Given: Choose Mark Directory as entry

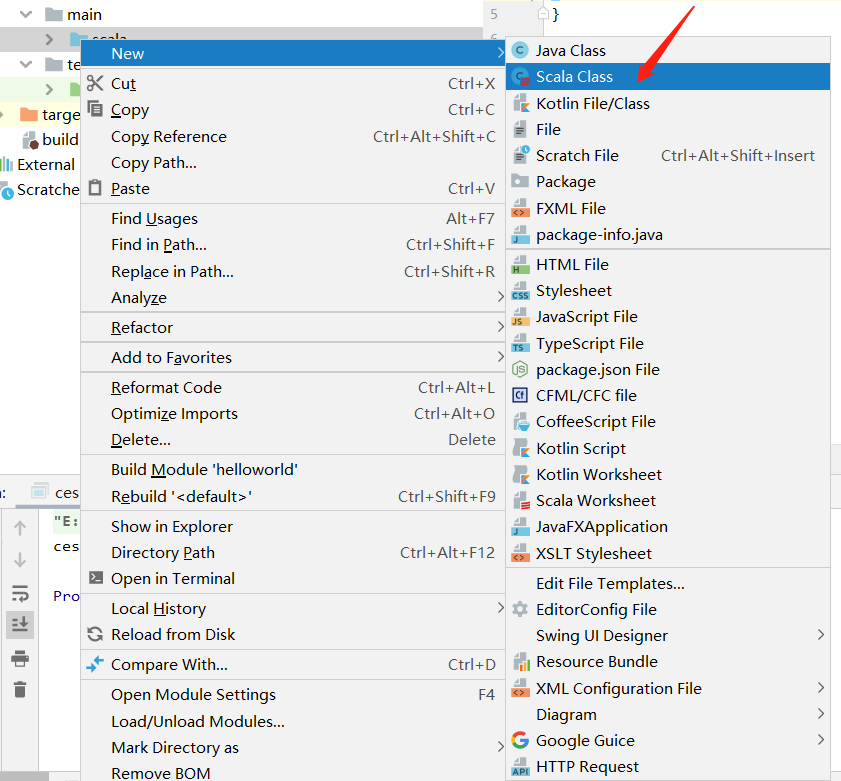Looking at the screenshot, I should coord(293,747).
